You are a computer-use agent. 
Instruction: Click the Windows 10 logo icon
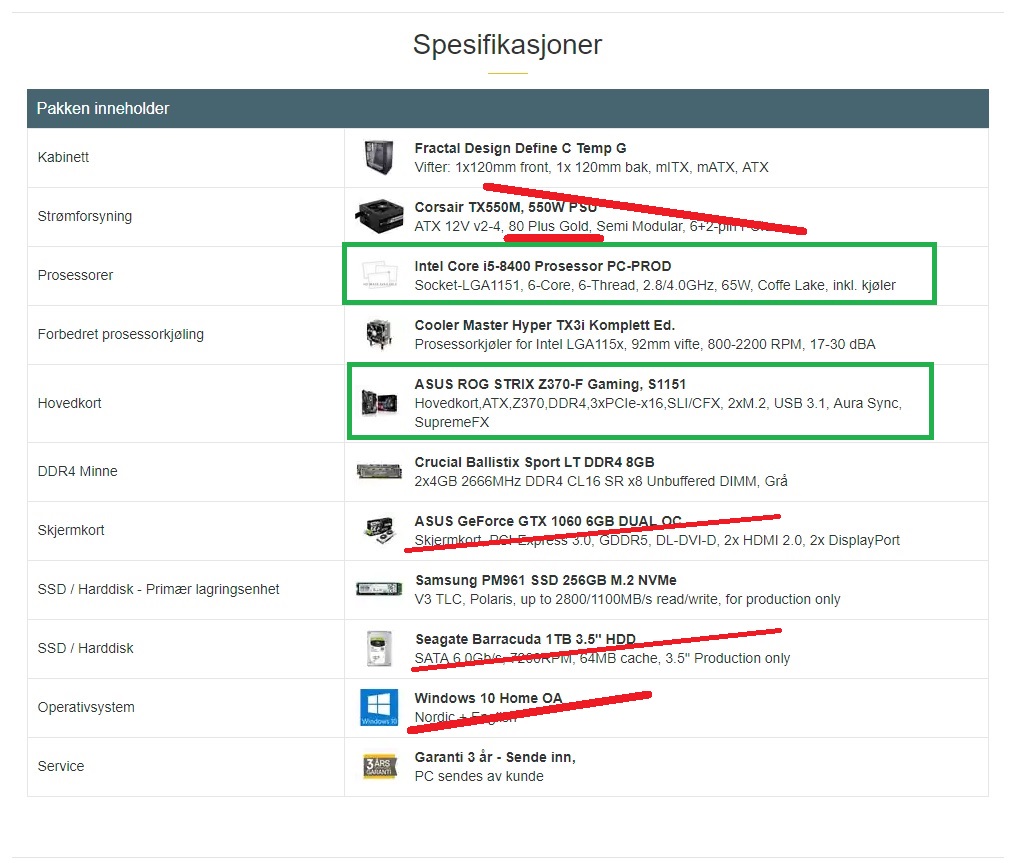point(379,707)
